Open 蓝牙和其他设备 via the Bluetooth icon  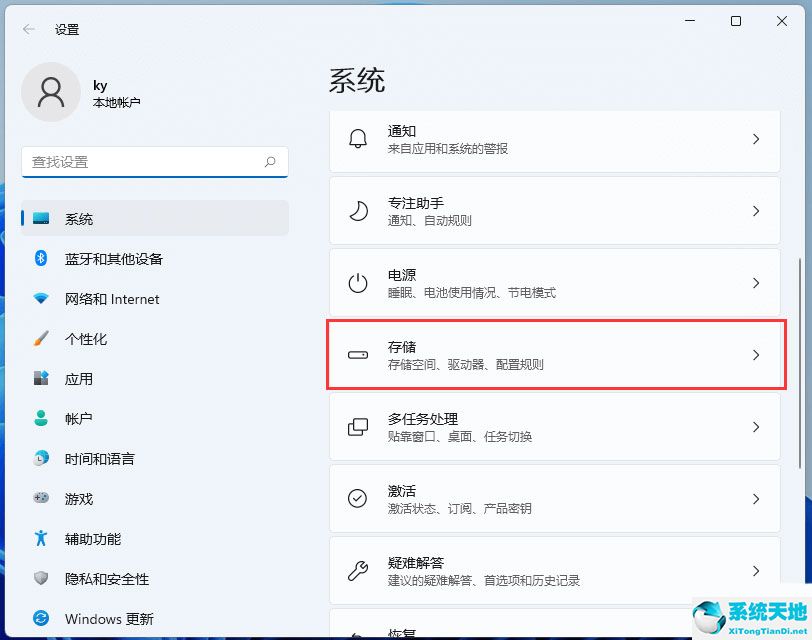click(41, 259)
